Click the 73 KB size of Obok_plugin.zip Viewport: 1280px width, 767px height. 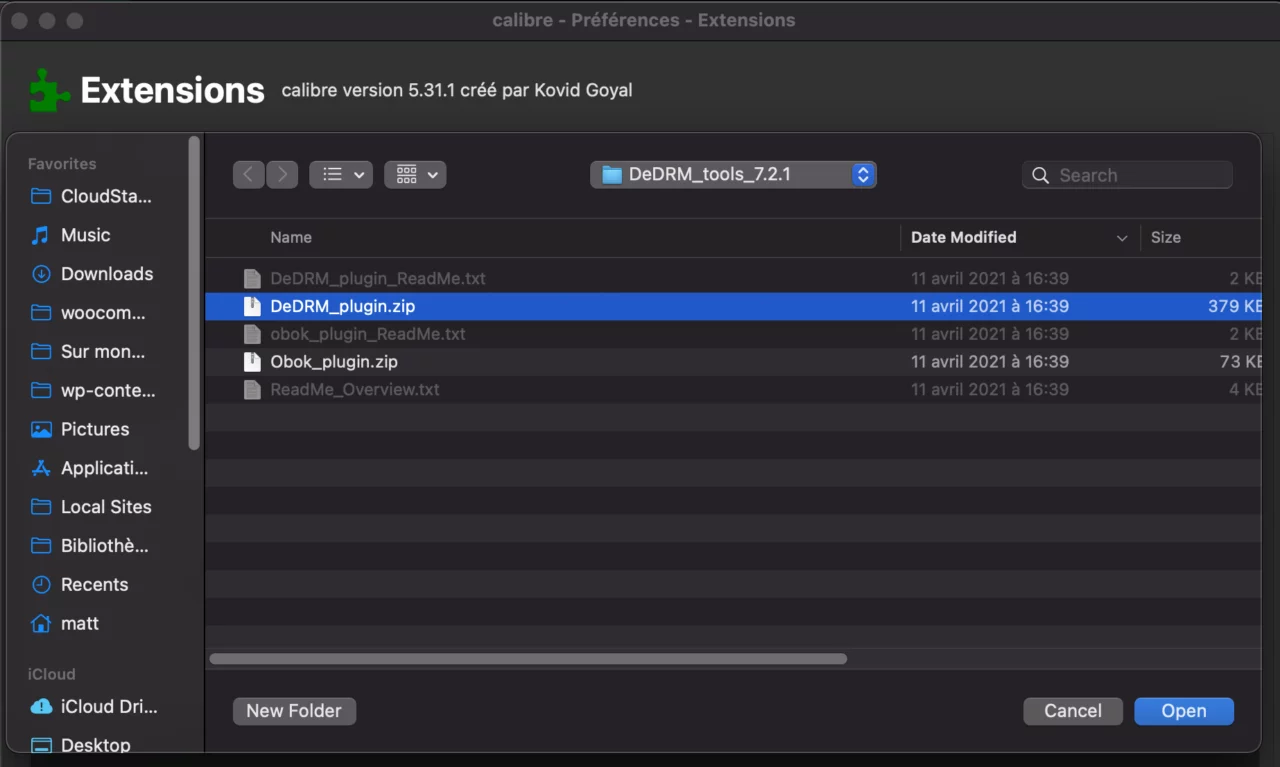point(1241,362)
